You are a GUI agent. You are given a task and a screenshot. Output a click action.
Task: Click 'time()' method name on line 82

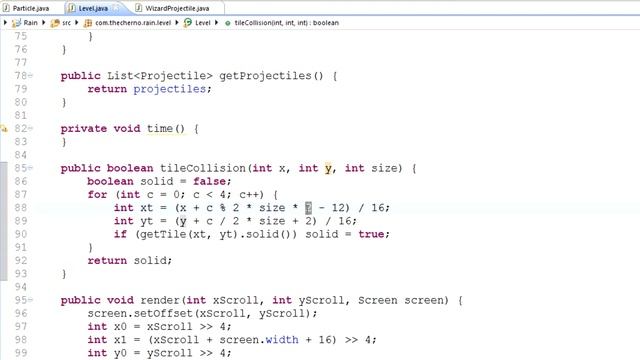pos(166,129)
